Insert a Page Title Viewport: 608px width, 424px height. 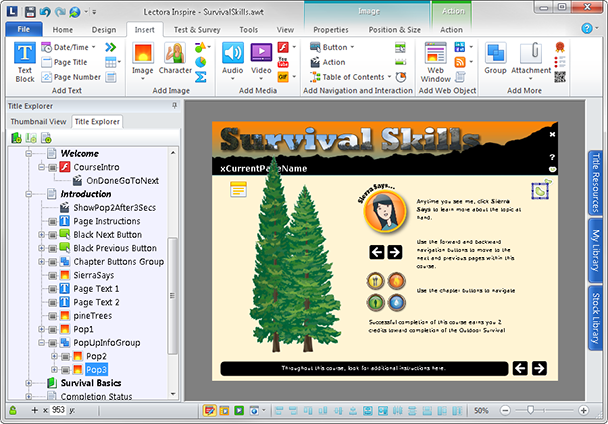[x=64, y=62]
